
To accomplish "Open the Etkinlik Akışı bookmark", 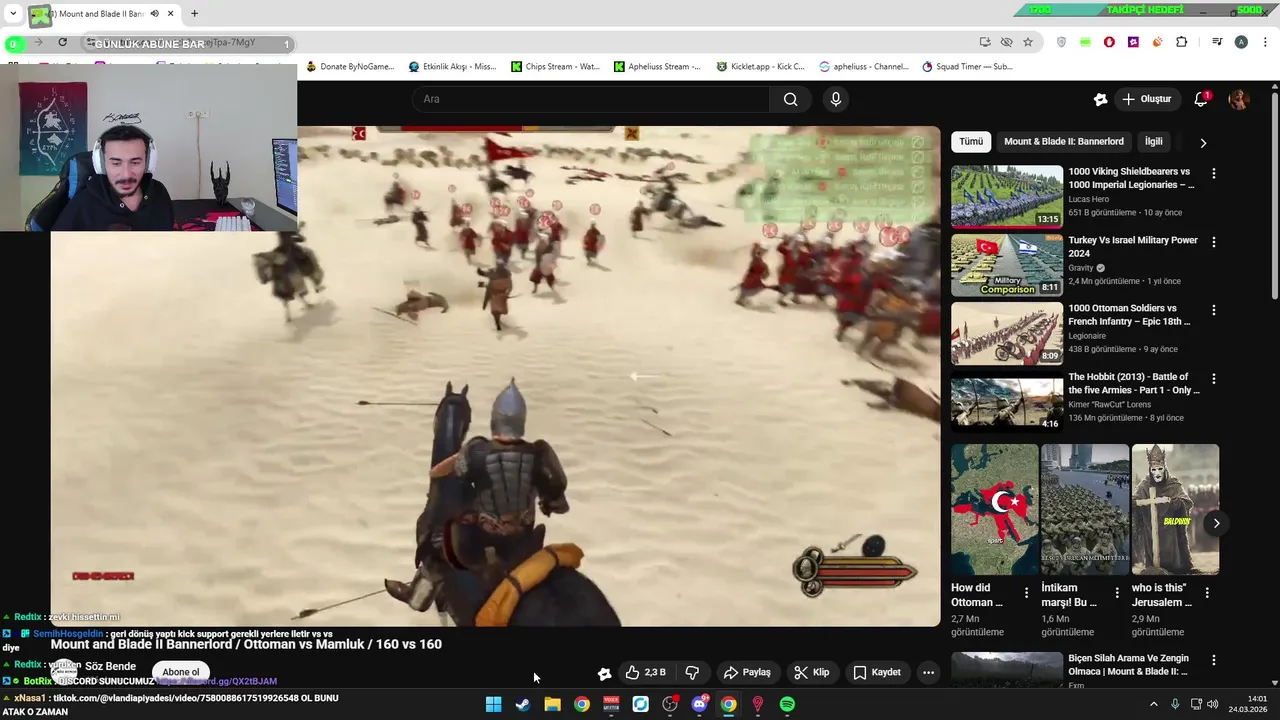I will pos(452,67).
